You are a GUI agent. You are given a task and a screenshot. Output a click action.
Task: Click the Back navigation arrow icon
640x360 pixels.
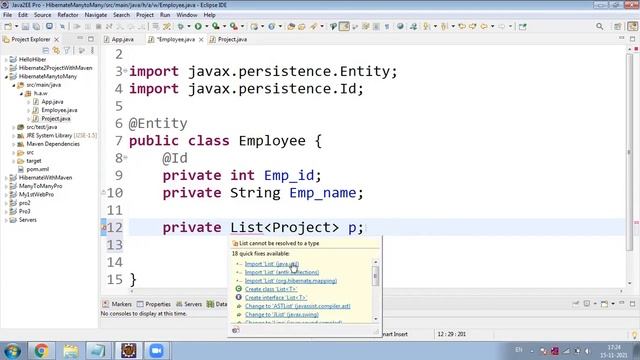(484, 27)
